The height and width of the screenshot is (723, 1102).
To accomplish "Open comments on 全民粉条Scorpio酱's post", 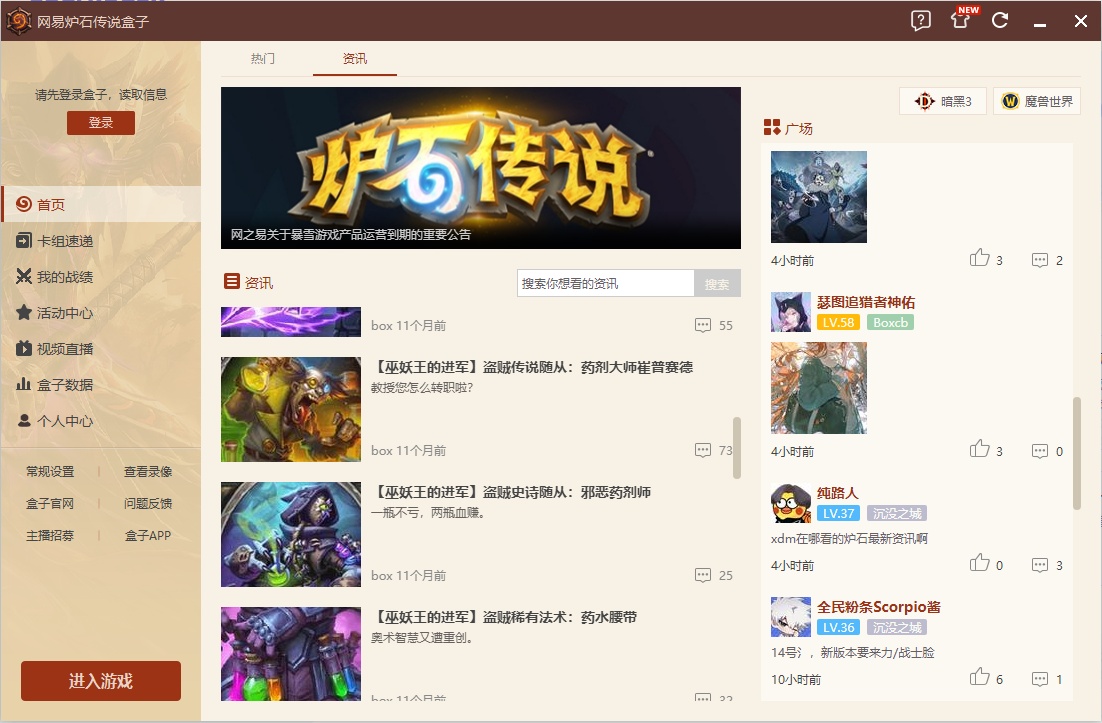I will point(1039,679).
